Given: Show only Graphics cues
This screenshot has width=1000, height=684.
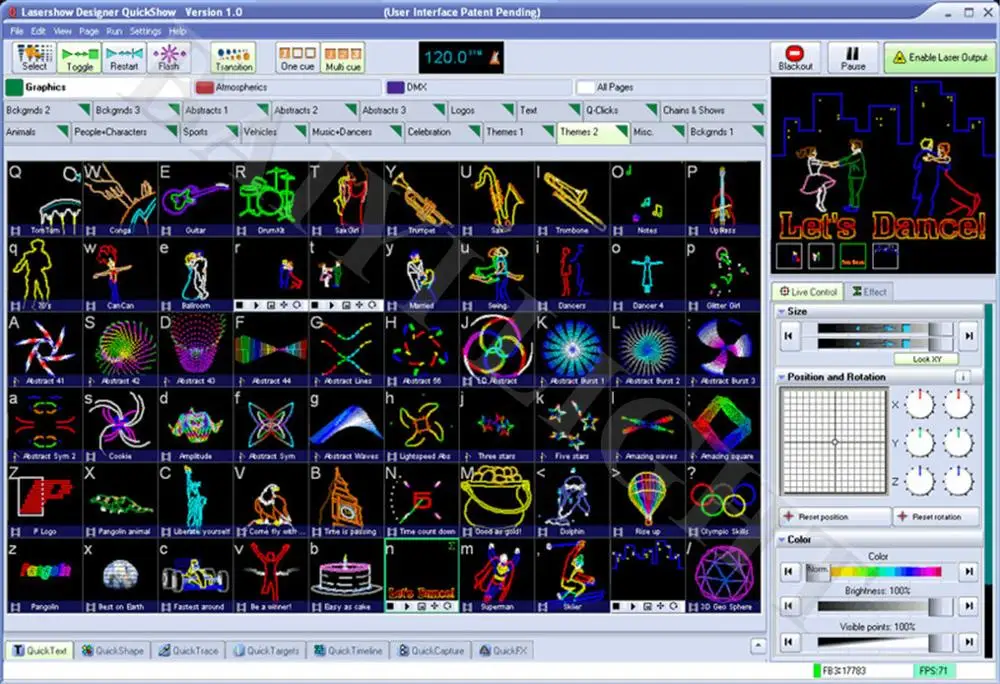Looking at the screenshot, I should pyautogui.click(x=98, y=87).
